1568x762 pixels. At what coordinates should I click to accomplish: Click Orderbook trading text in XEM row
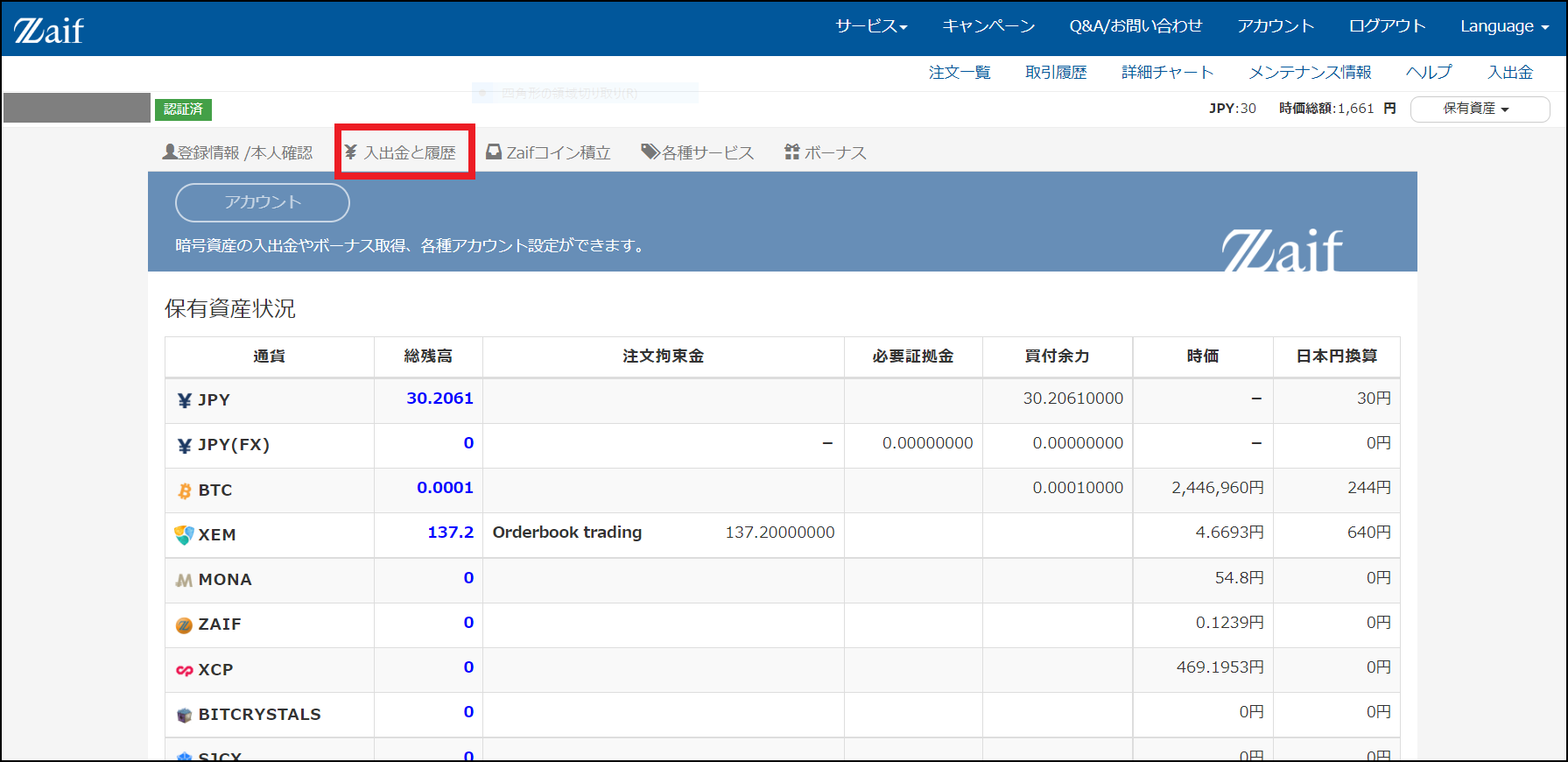click(567, 533)
